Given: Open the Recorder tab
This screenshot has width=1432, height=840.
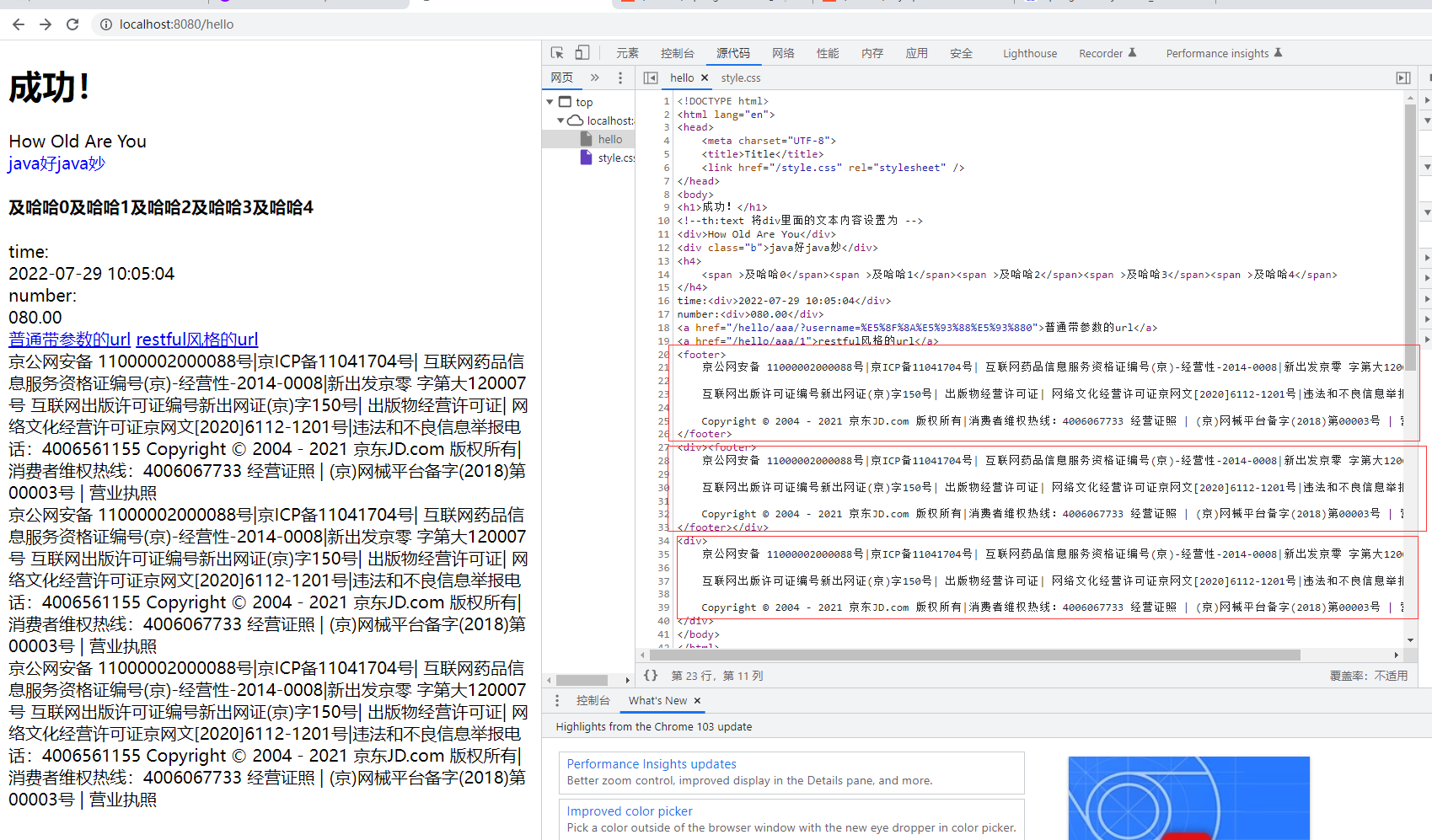Looking at the screenshot, I should (1108, 53).
